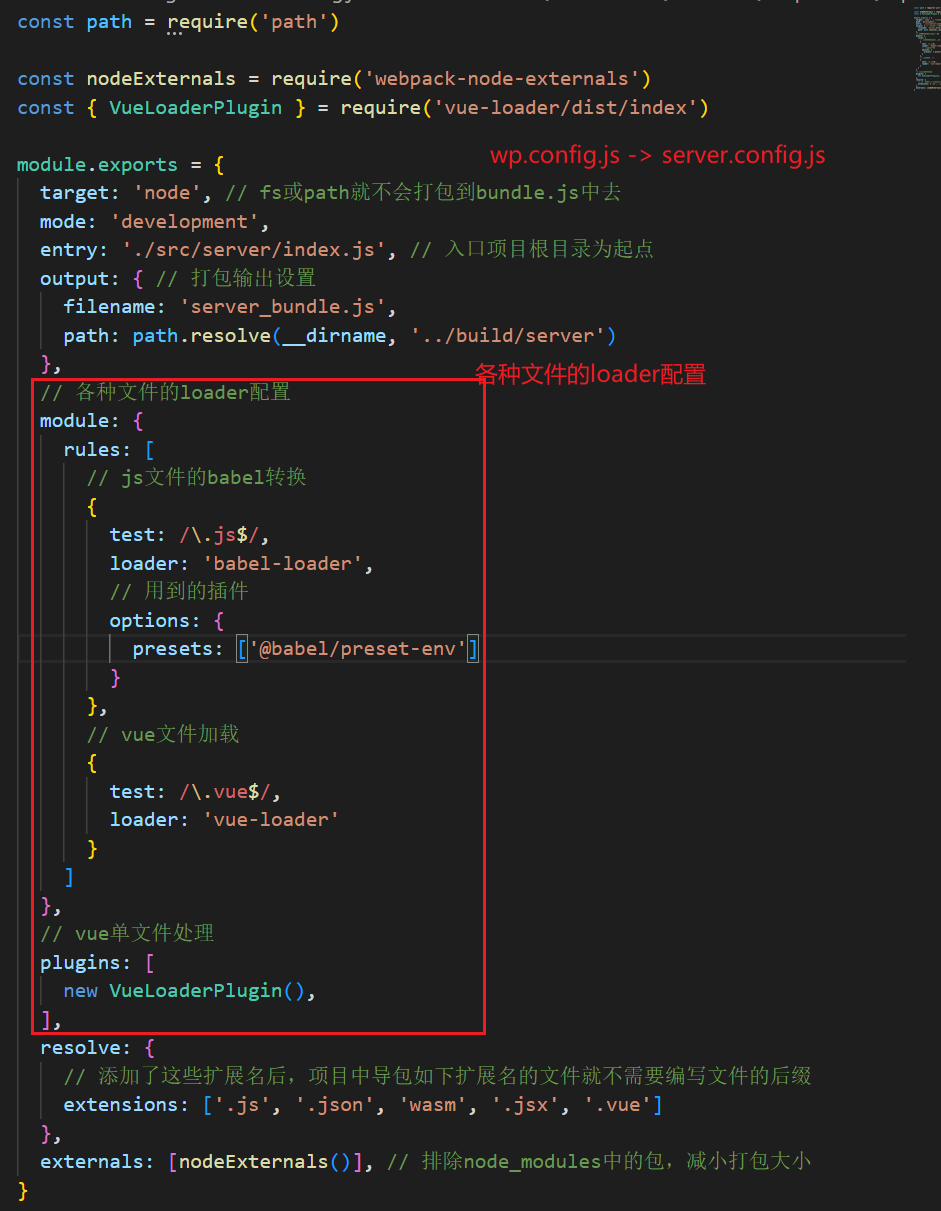Click the code minimap preview
The image size is (941, 1211).
[x=925, y=50]
